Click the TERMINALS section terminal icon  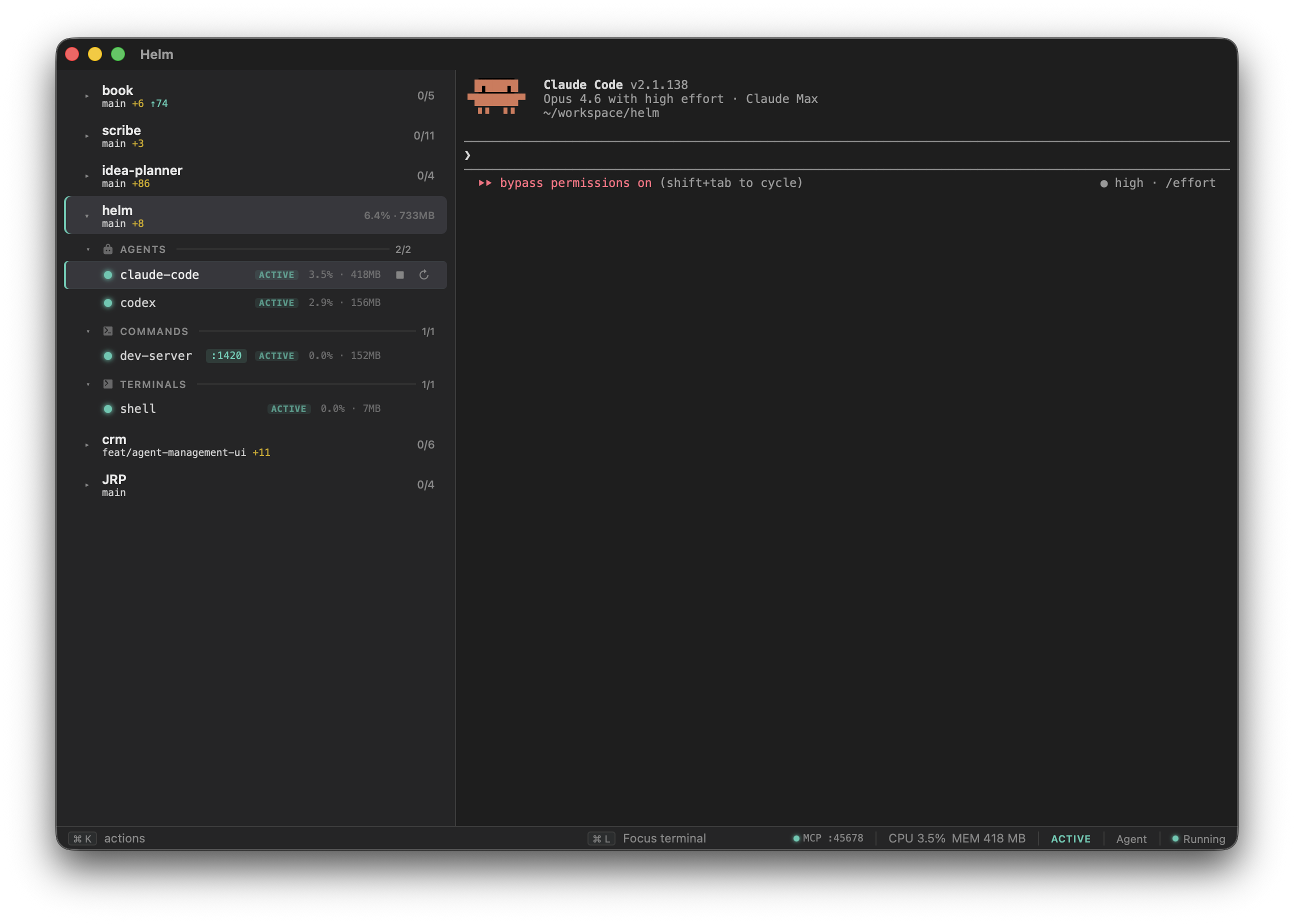107,384
